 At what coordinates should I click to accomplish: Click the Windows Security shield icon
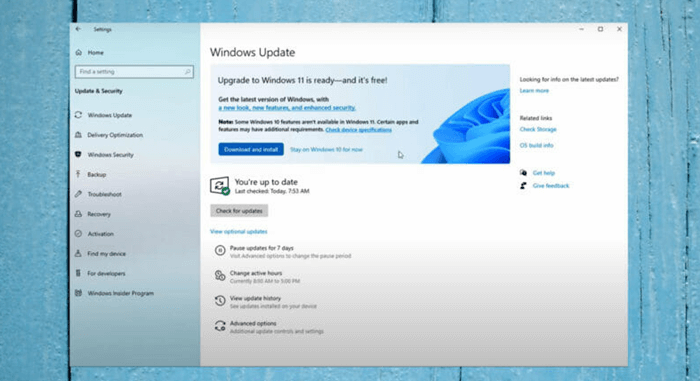pyautogui.click(x=78, y=154)
